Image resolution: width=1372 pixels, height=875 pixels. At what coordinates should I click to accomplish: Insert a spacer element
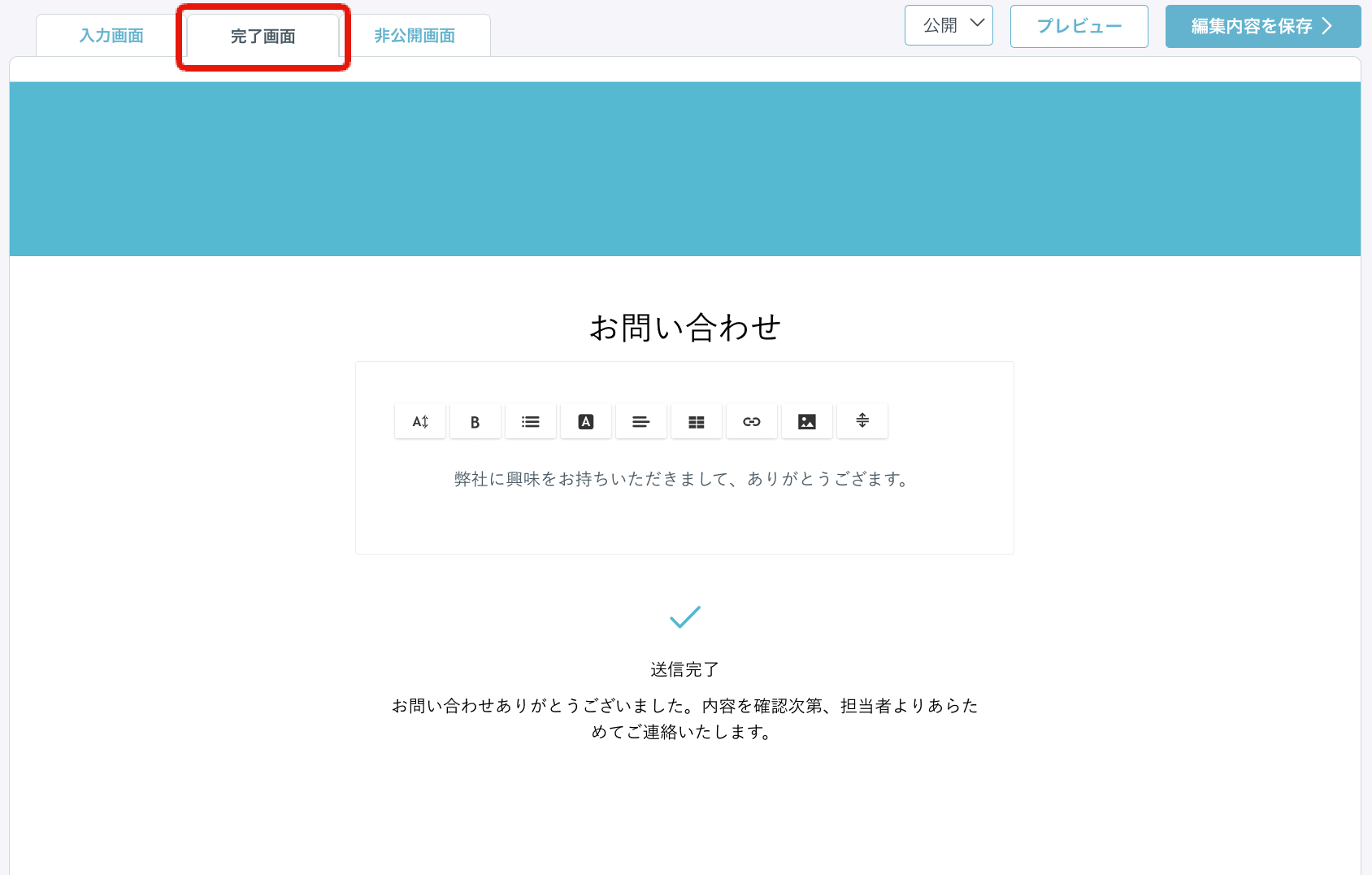[x=862, y=421]
